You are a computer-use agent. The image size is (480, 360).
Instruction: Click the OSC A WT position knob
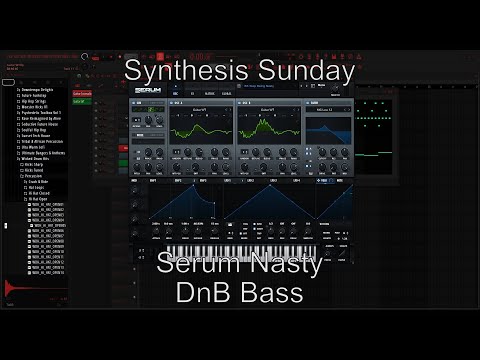176,167
